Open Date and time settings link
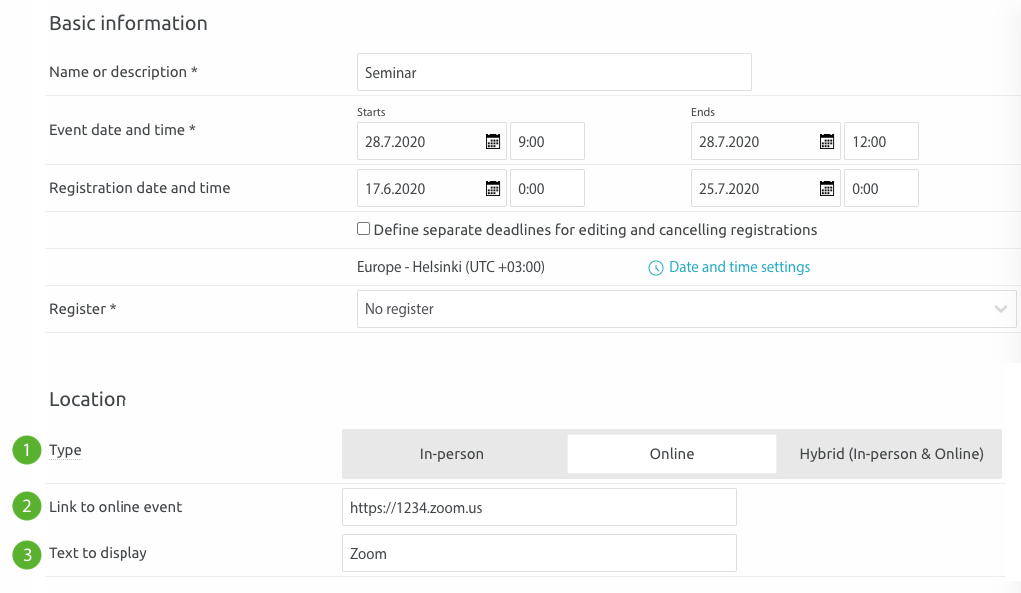The image size is (1021, 593). (739, 268)
